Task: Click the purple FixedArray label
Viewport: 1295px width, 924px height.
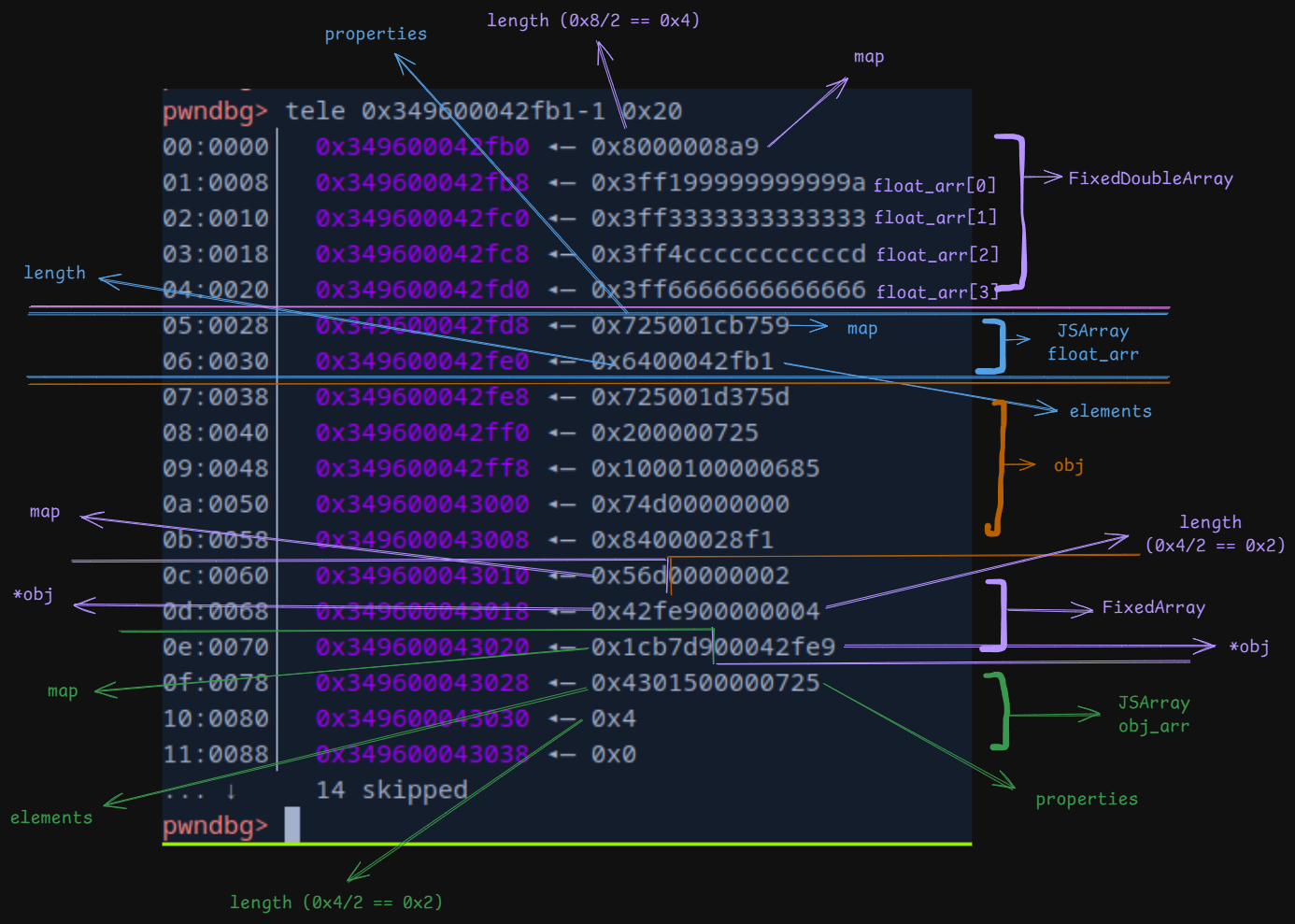Action: tap(1153, 607)
